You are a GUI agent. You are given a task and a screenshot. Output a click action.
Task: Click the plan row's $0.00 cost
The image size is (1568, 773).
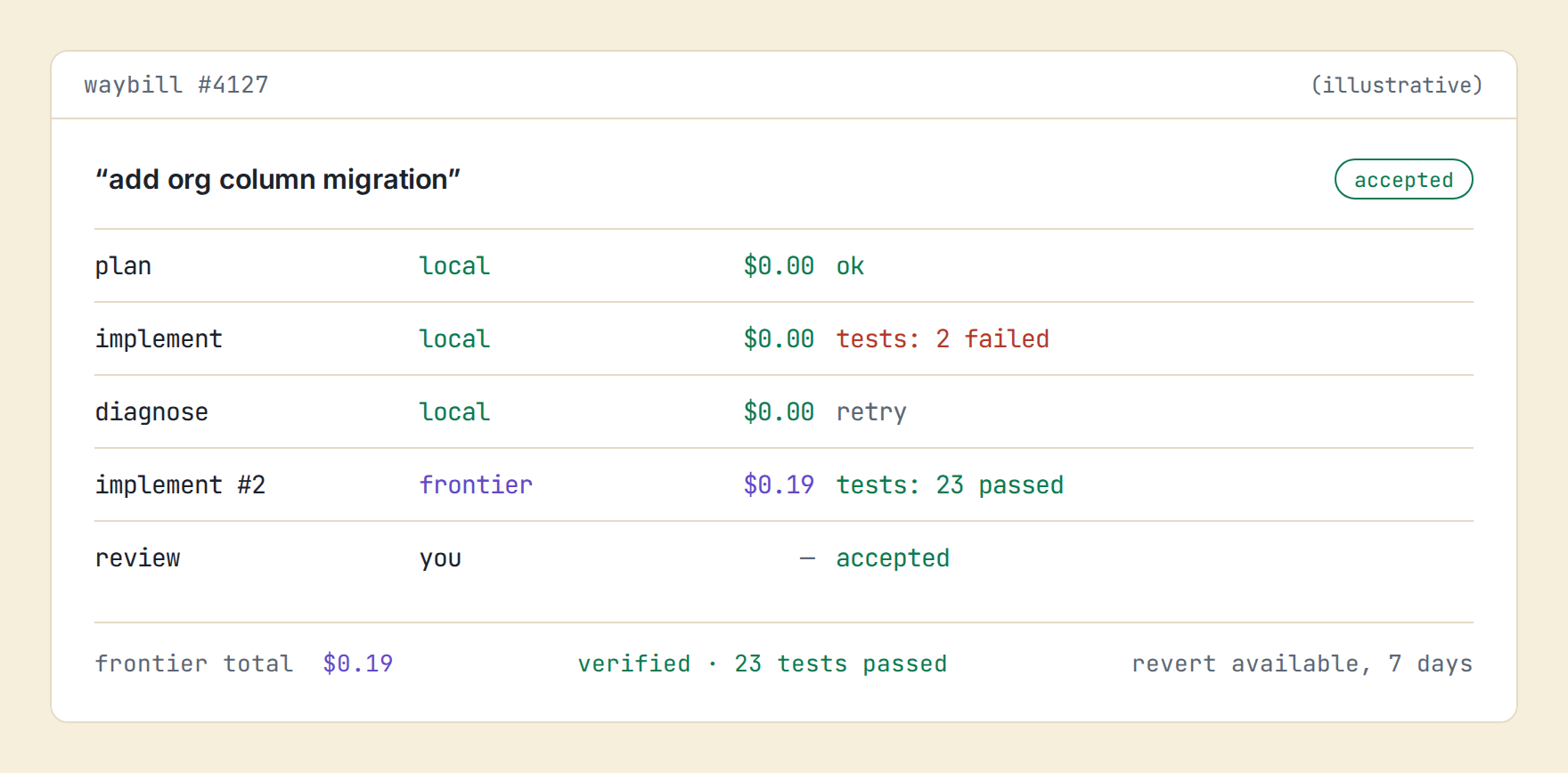(x=779, y=265)
